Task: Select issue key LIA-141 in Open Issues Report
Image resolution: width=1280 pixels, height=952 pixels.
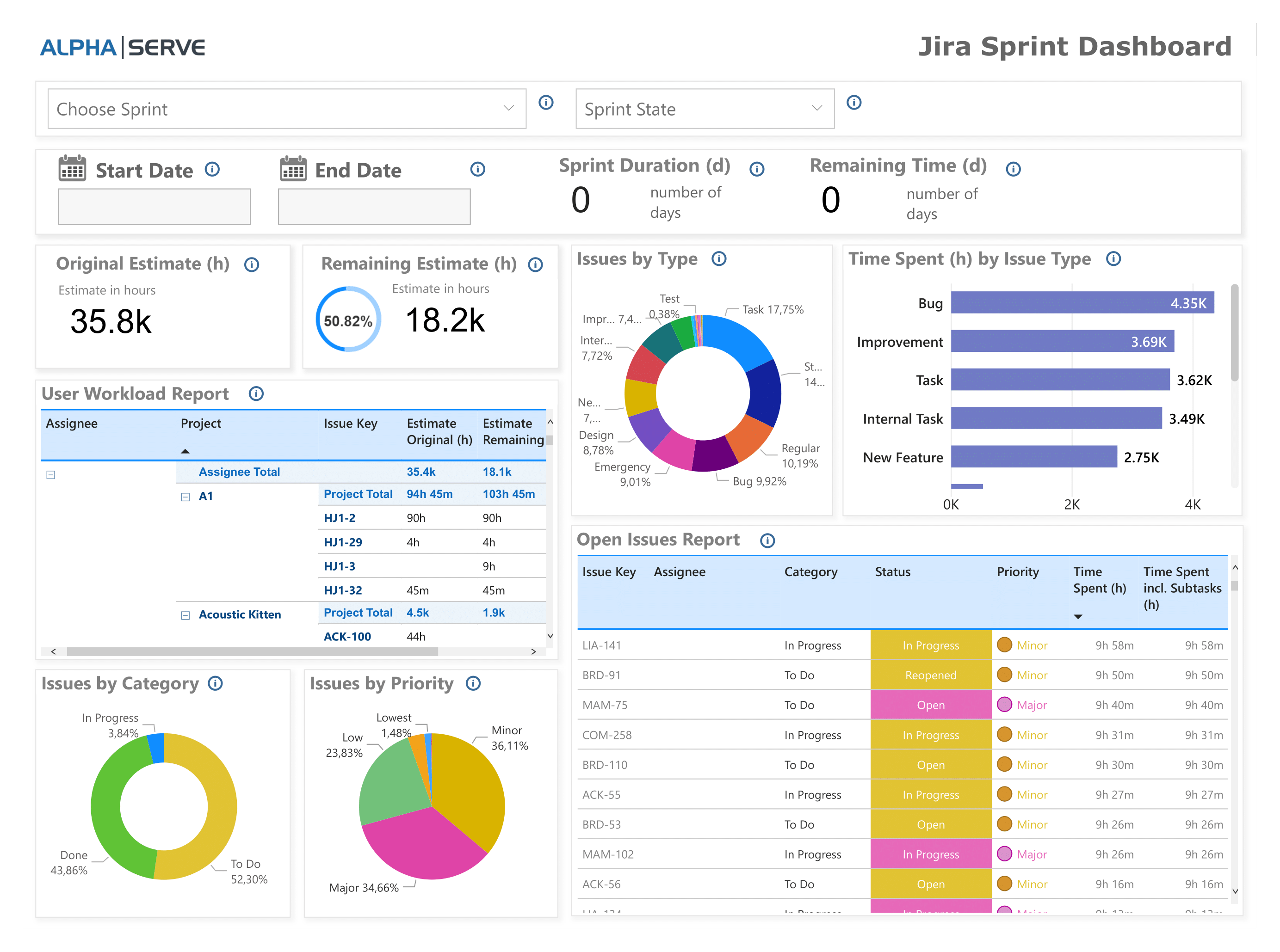Action: pyautogui.click(x=602, y=645)
